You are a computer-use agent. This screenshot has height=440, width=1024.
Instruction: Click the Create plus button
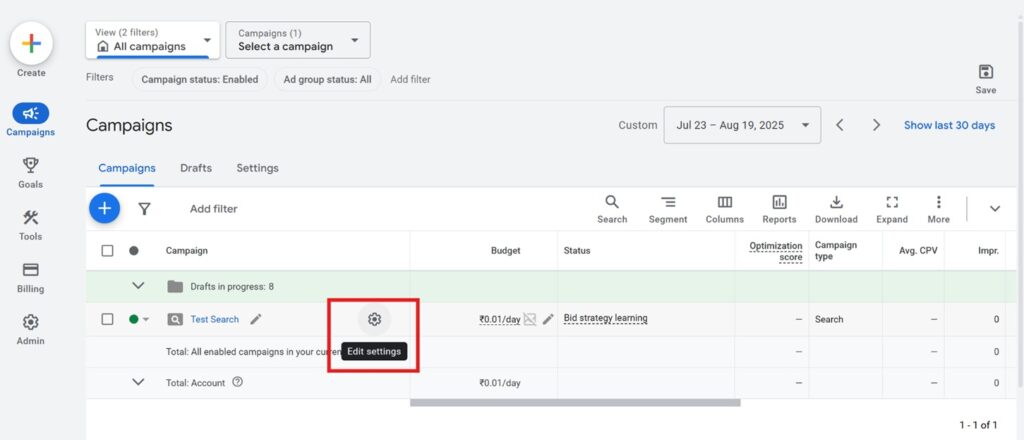(x=31, y=44)
